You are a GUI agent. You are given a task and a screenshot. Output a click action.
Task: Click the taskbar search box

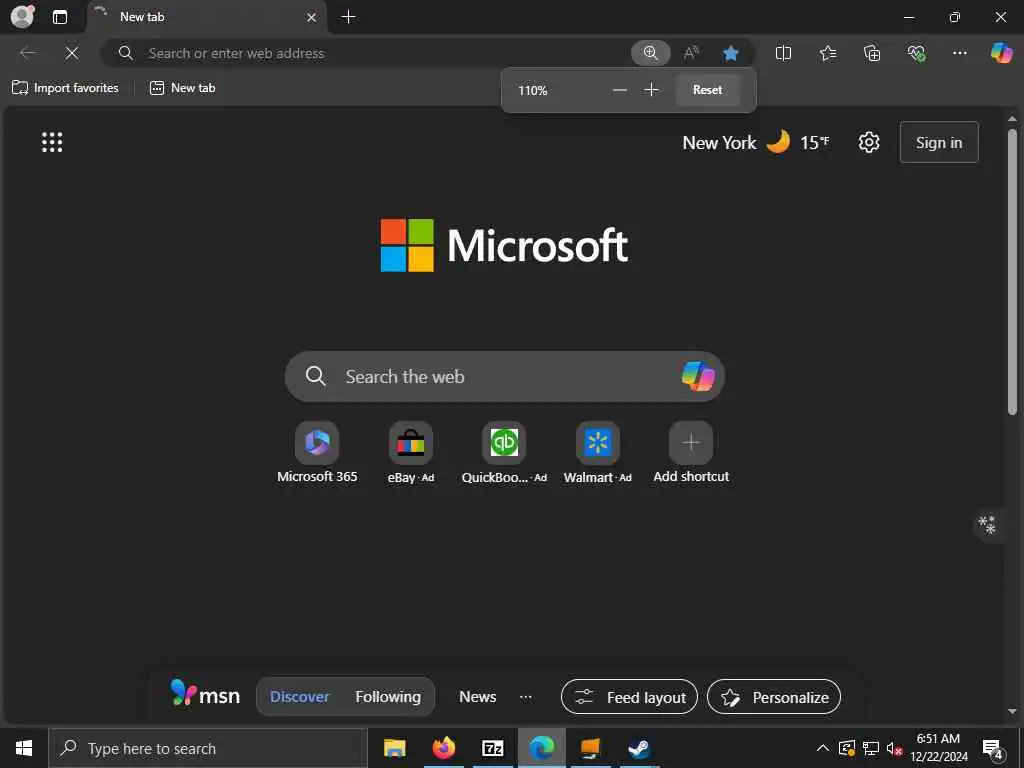[x=208, y=748]
